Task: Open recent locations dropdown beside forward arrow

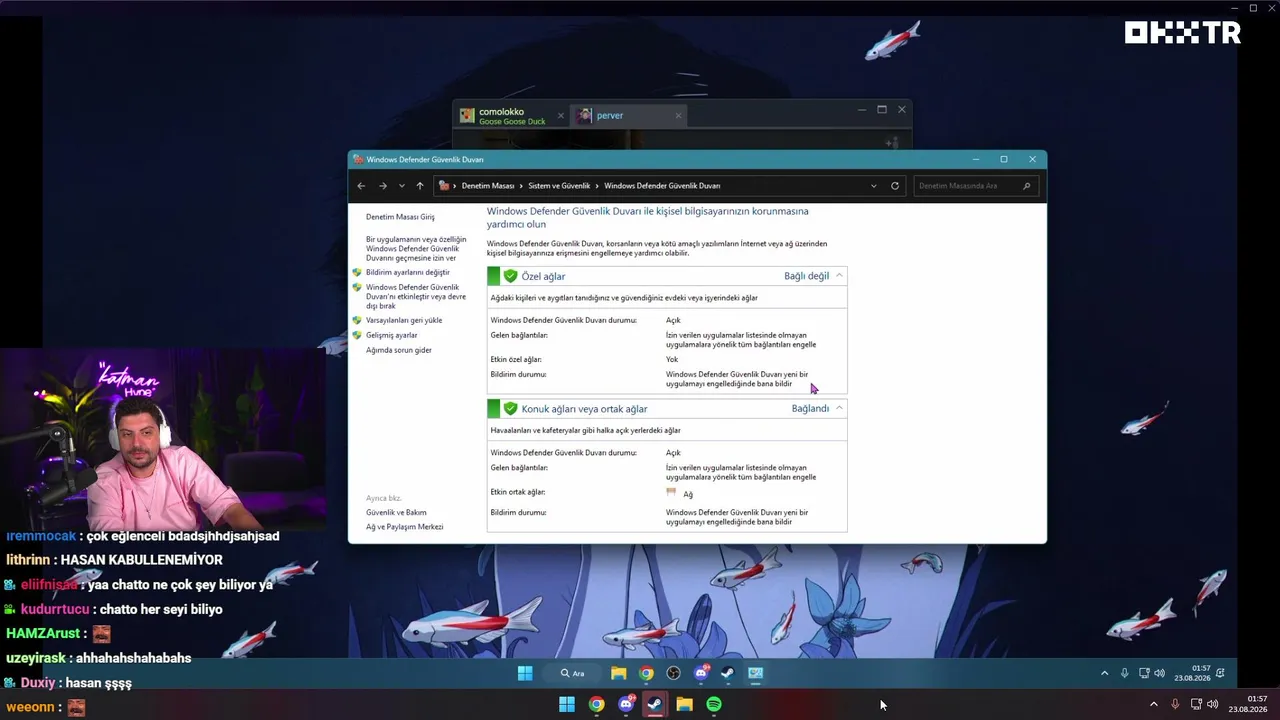Action: [401, 186]
